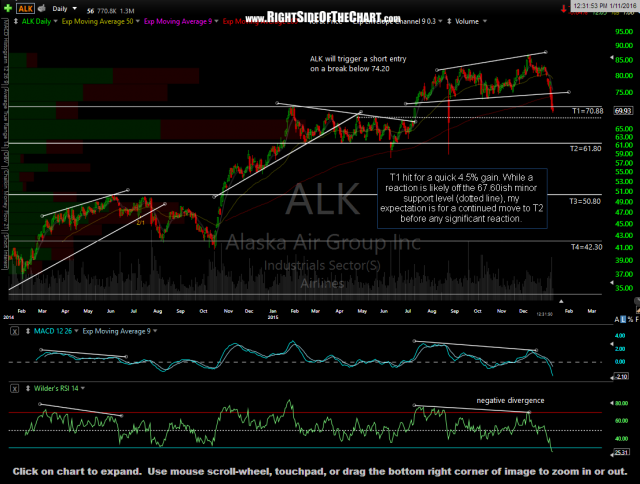Screen dimensions: 640x484
Task: Toggle the L log-scale mode button
Action: pyautogui.click(x=623, y=320)
